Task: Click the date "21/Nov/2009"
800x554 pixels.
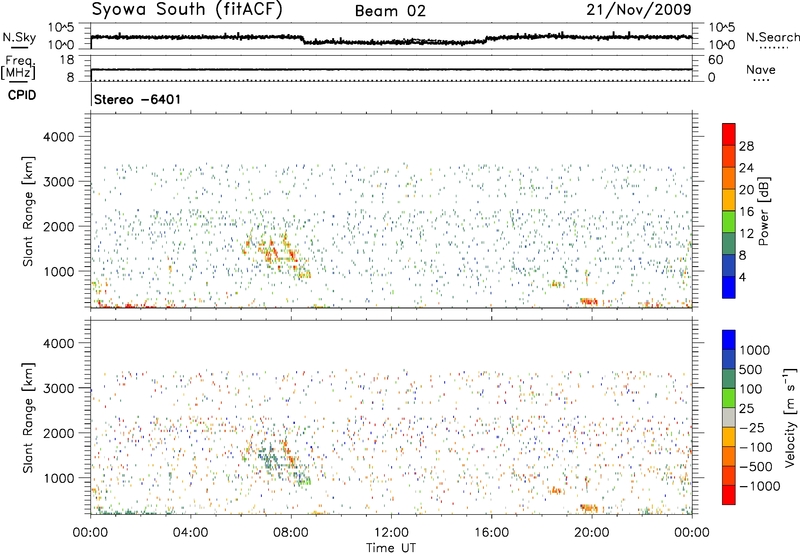Action: [639, 9]
